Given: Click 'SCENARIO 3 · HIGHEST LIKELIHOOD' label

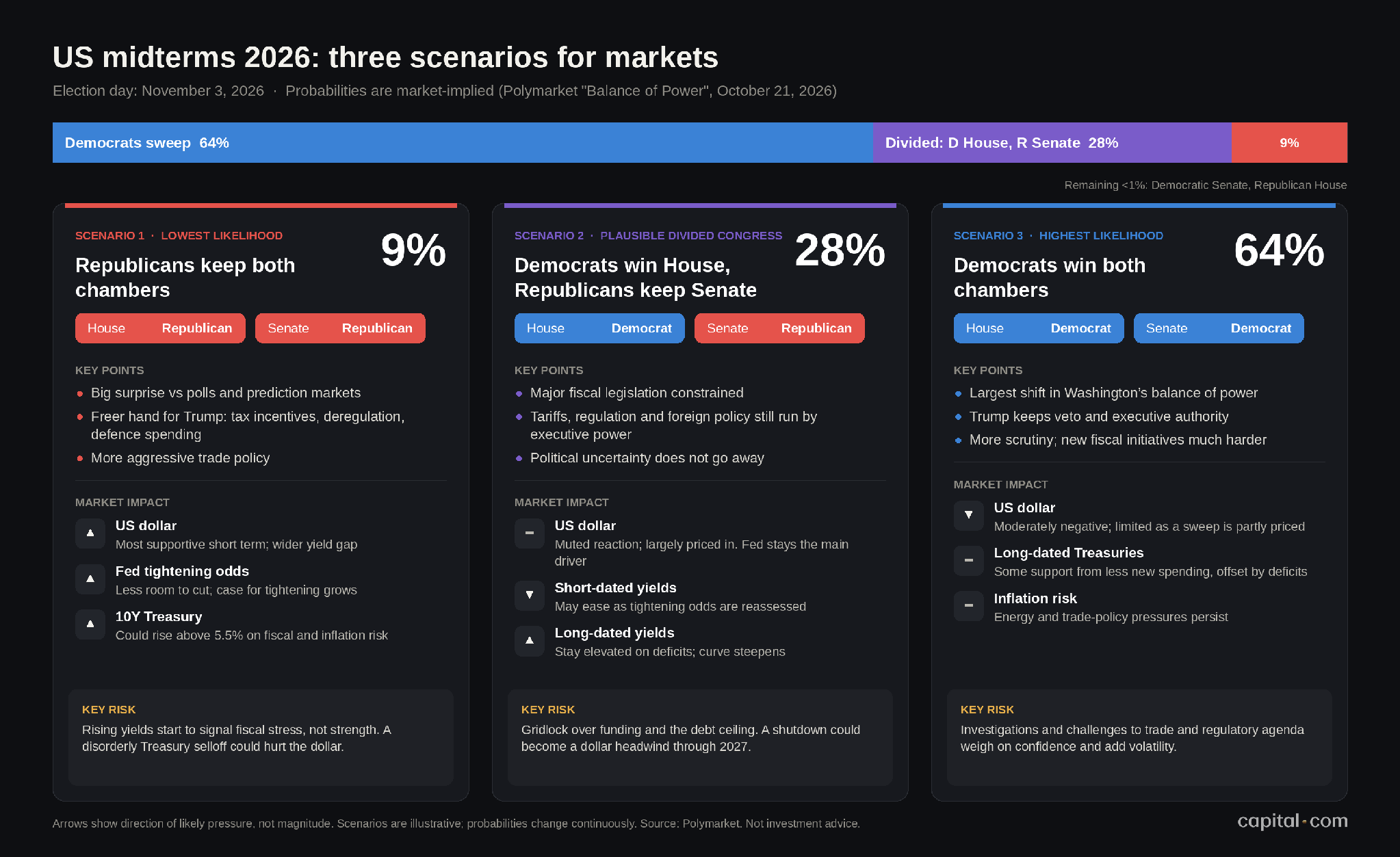Looking at the screenshot, I should 1059,235.
